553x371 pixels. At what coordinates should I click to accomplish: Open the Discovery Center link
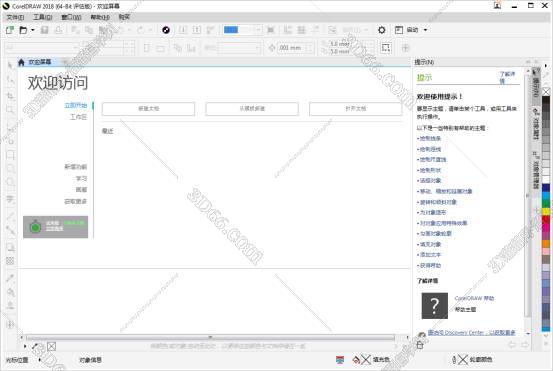click(472, 333)
